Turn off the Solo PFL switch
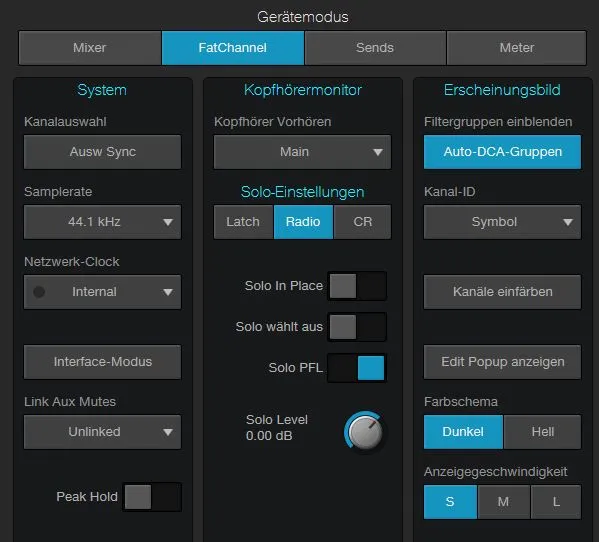The width and height of the screenshot is (599, 542). (357, 368)
